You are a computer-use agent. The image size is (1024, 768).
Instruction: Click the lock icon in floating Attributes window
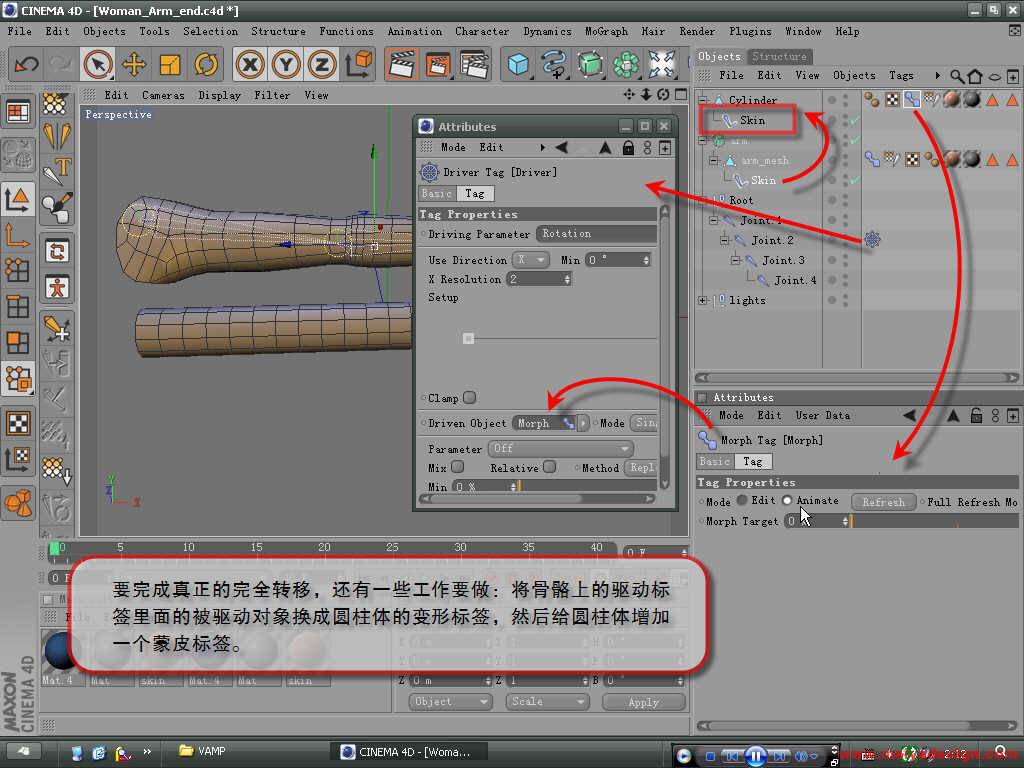click(628, 148)
